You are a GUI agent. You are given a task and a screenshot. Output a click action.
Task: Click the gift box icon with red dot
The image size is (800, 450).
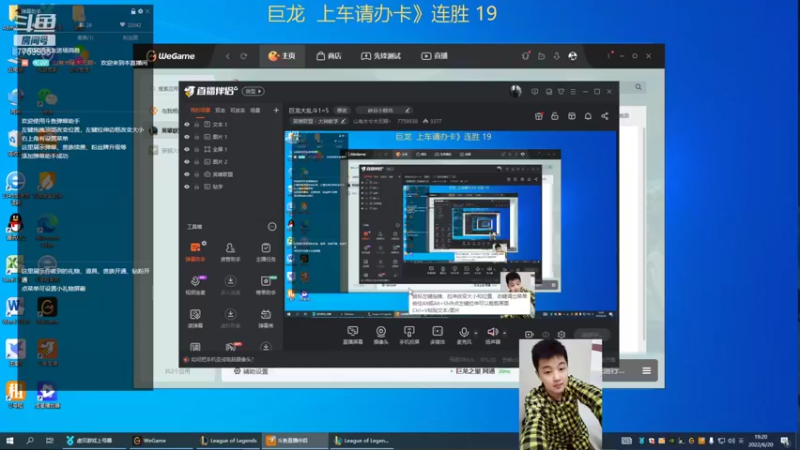point(539,116)
